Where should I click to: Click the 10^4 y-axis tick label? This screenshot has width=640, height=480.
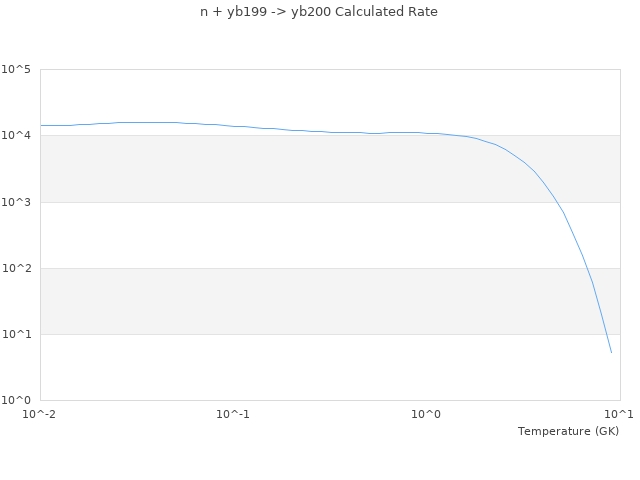pyautogui.click(x=16, y=136)
